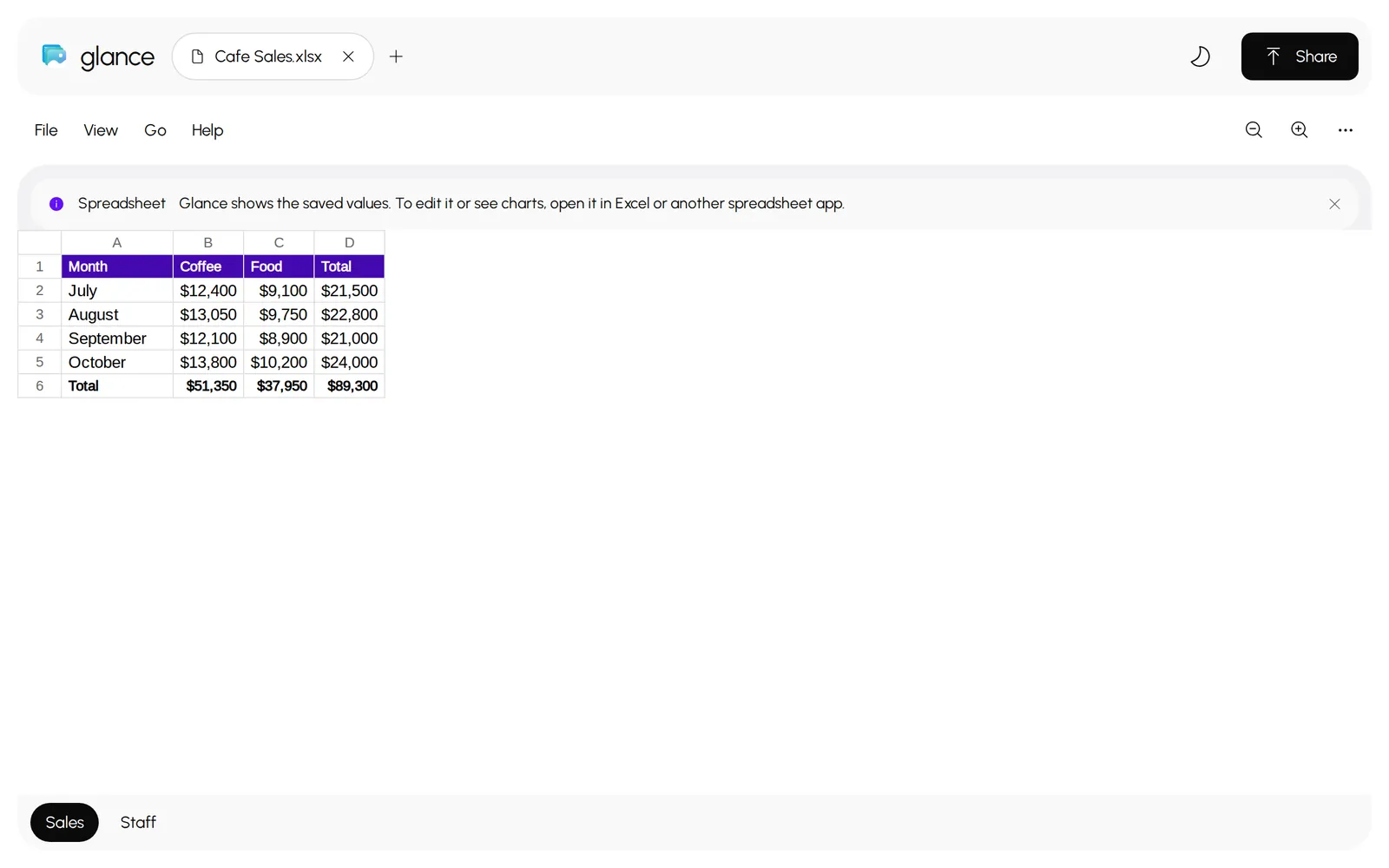Click the $10,200 food value
The width and height of the screenshot is (1389, 868).
[x=279, y=362]
